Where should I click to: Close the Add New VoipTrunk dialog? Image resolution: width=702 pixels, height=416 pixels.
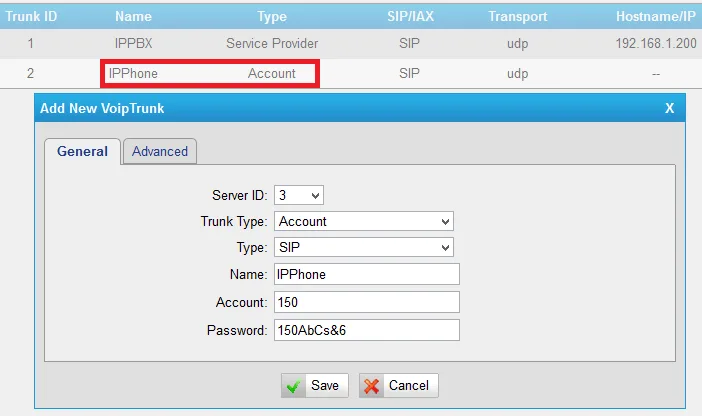coord(669,108)
